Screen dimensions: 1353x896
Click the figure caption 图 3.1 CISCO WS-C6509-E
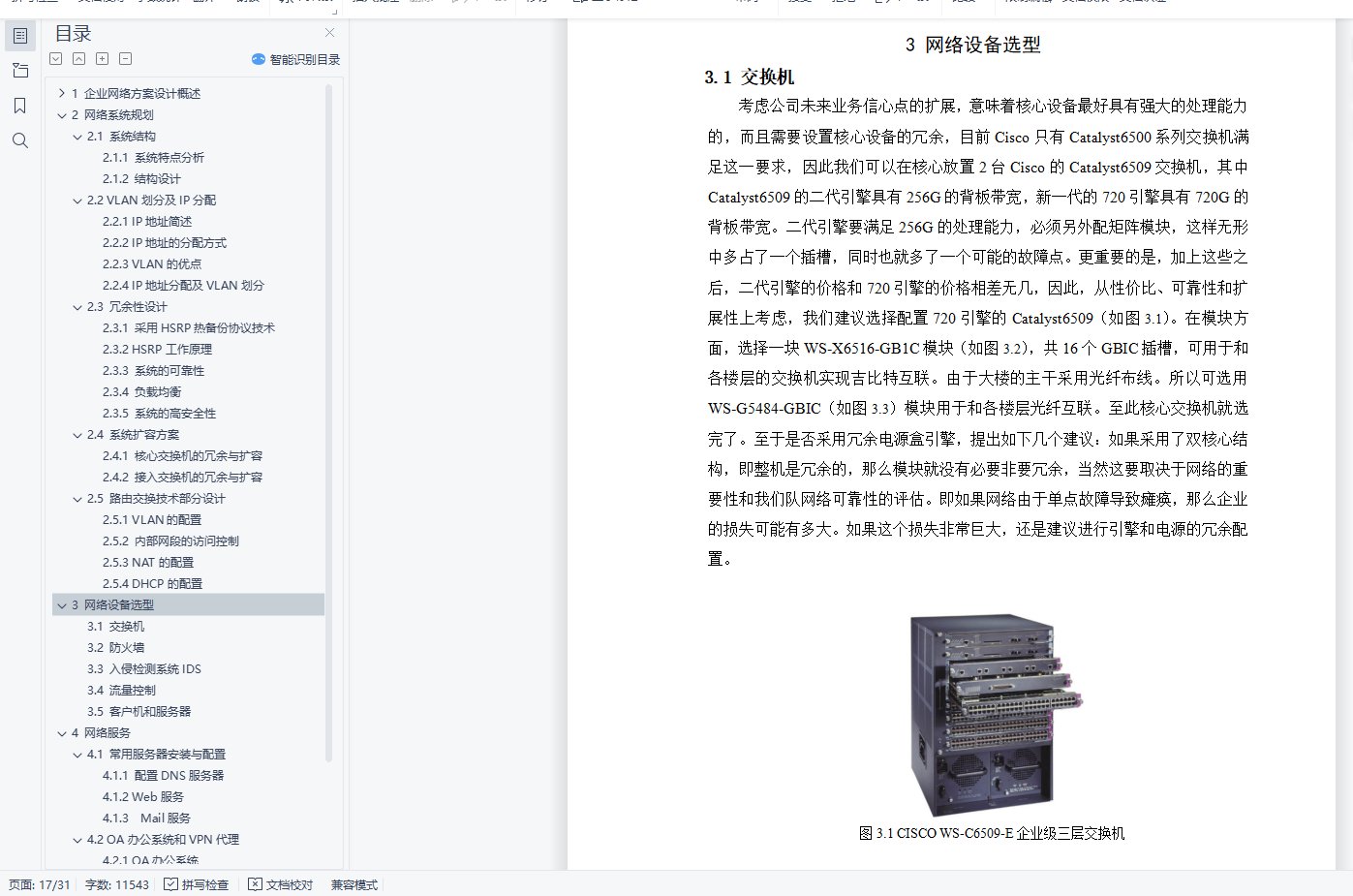click(992, 833)
